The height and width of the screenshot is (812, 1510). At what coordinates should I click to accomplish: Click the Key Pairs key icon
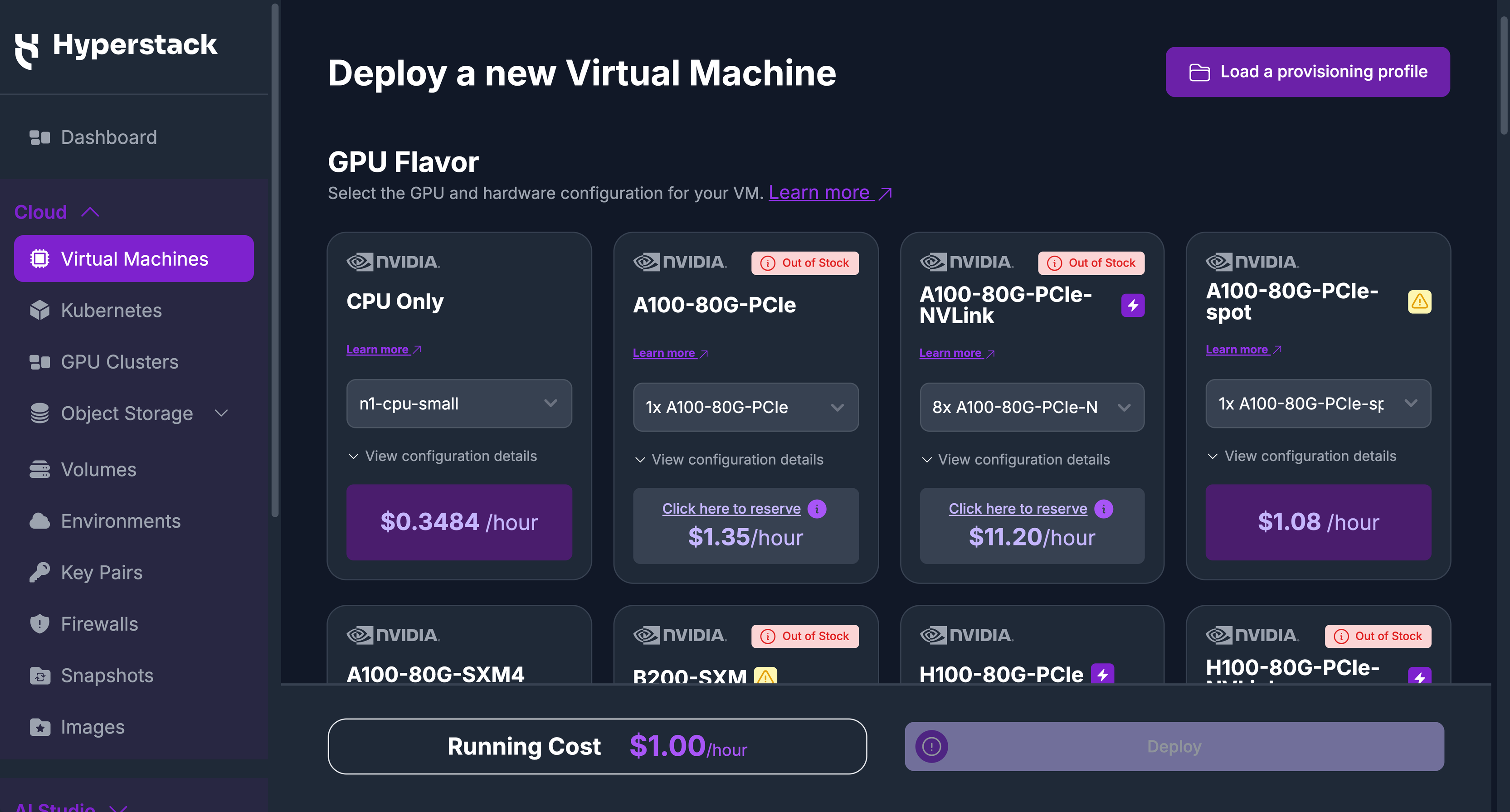coord(40,572)
